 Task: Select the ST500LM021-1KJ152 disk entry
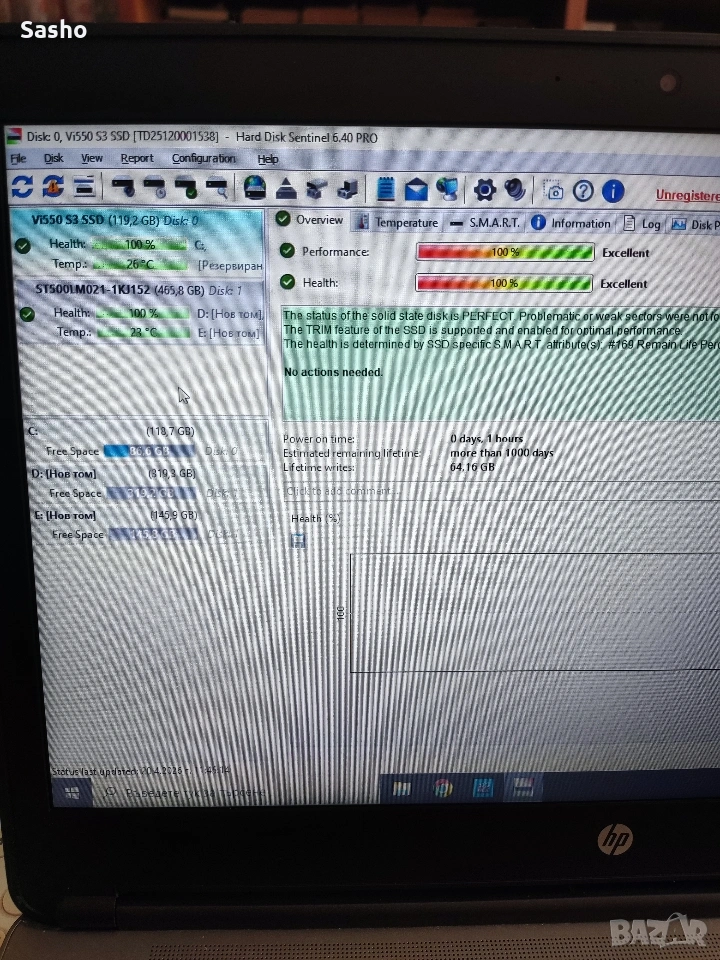pos(140,311)
